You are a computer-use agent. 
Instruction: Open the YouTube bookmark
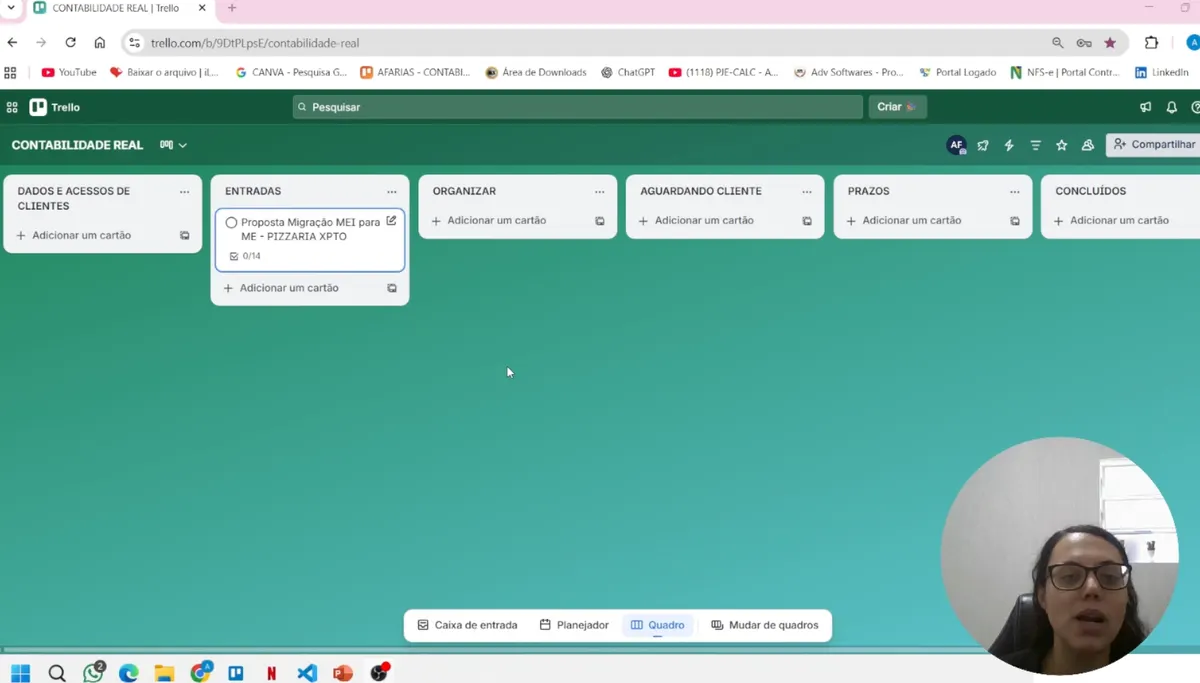coord(69,72)
